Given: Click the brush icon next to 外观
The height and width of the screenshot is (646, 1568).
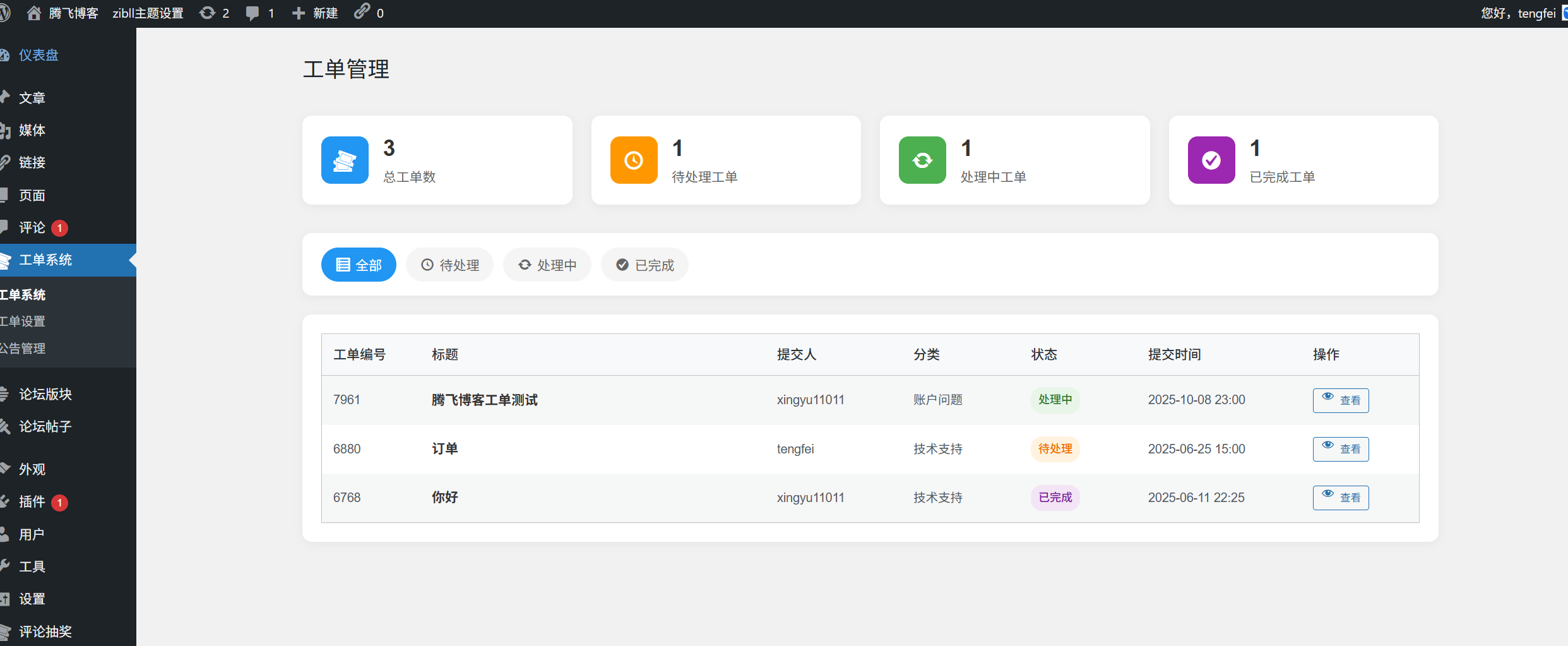Looking at the screenshot, I should [4, 469].
